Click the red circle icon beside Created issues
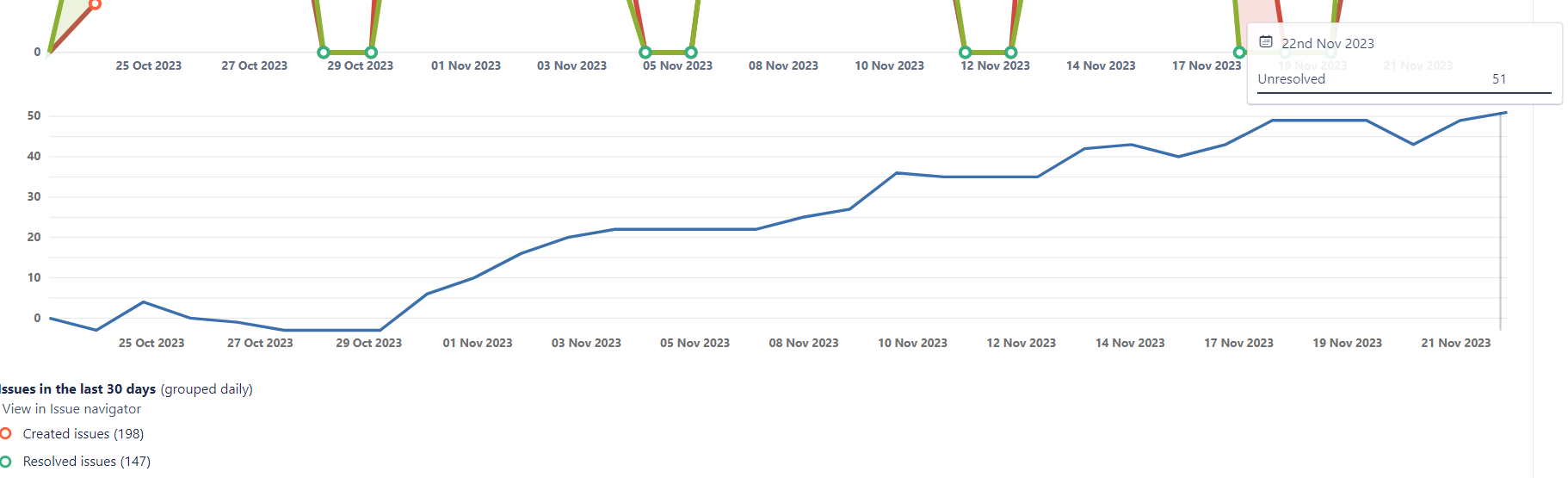The width and height of the screenshot is (1568, 478). click(x=6, y=434)
